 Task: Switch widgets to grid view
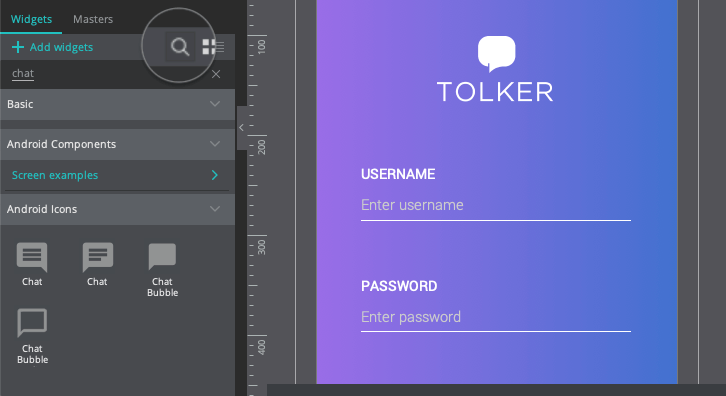[x=208, y=47]
